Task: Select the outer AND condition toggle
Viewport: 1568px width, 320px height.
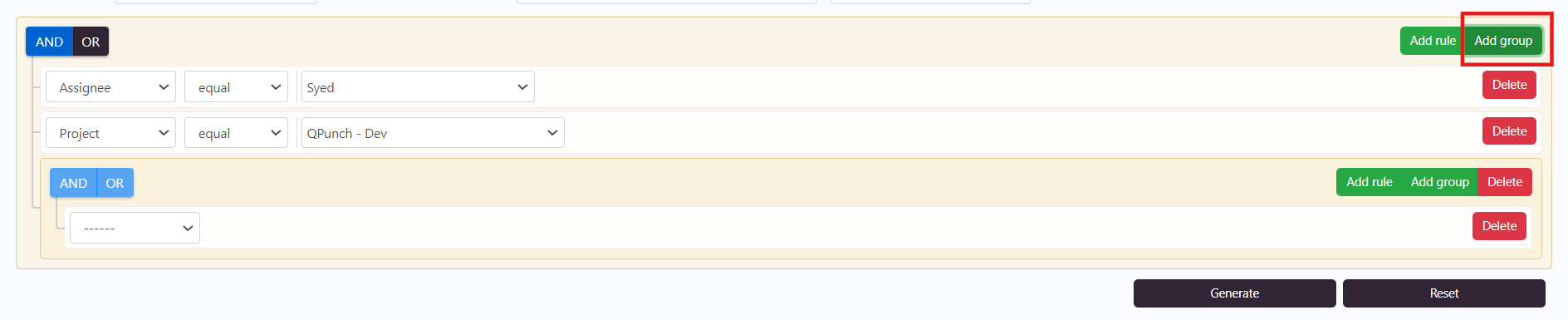Action: pyautogui.click(x=49, y=42)
